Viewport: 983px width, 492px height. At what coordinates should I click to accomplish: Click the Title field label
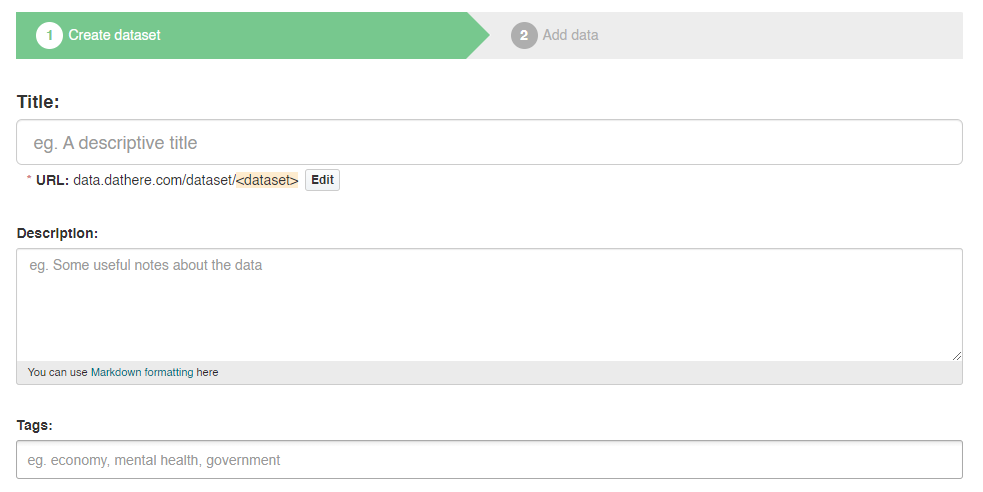point(38,102)
